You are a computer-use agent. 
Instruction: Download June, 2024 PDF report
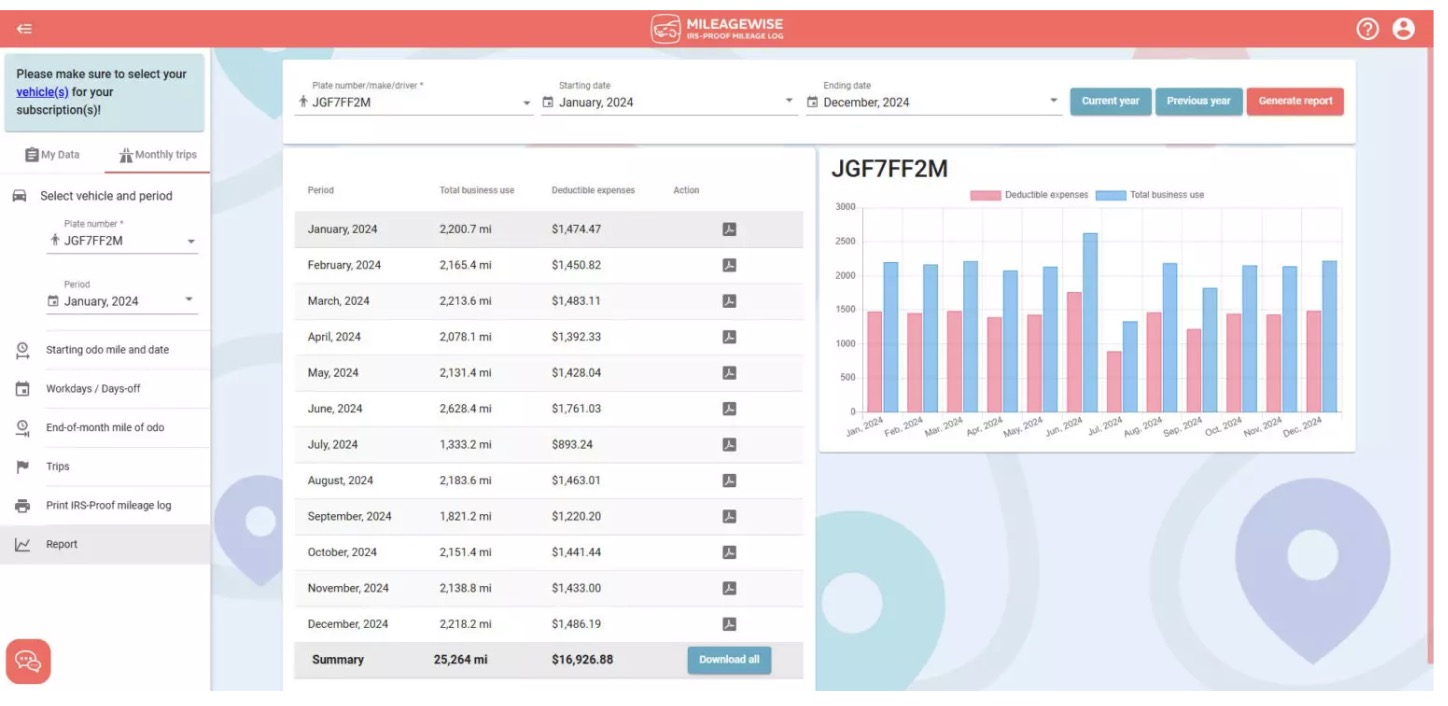729,409
